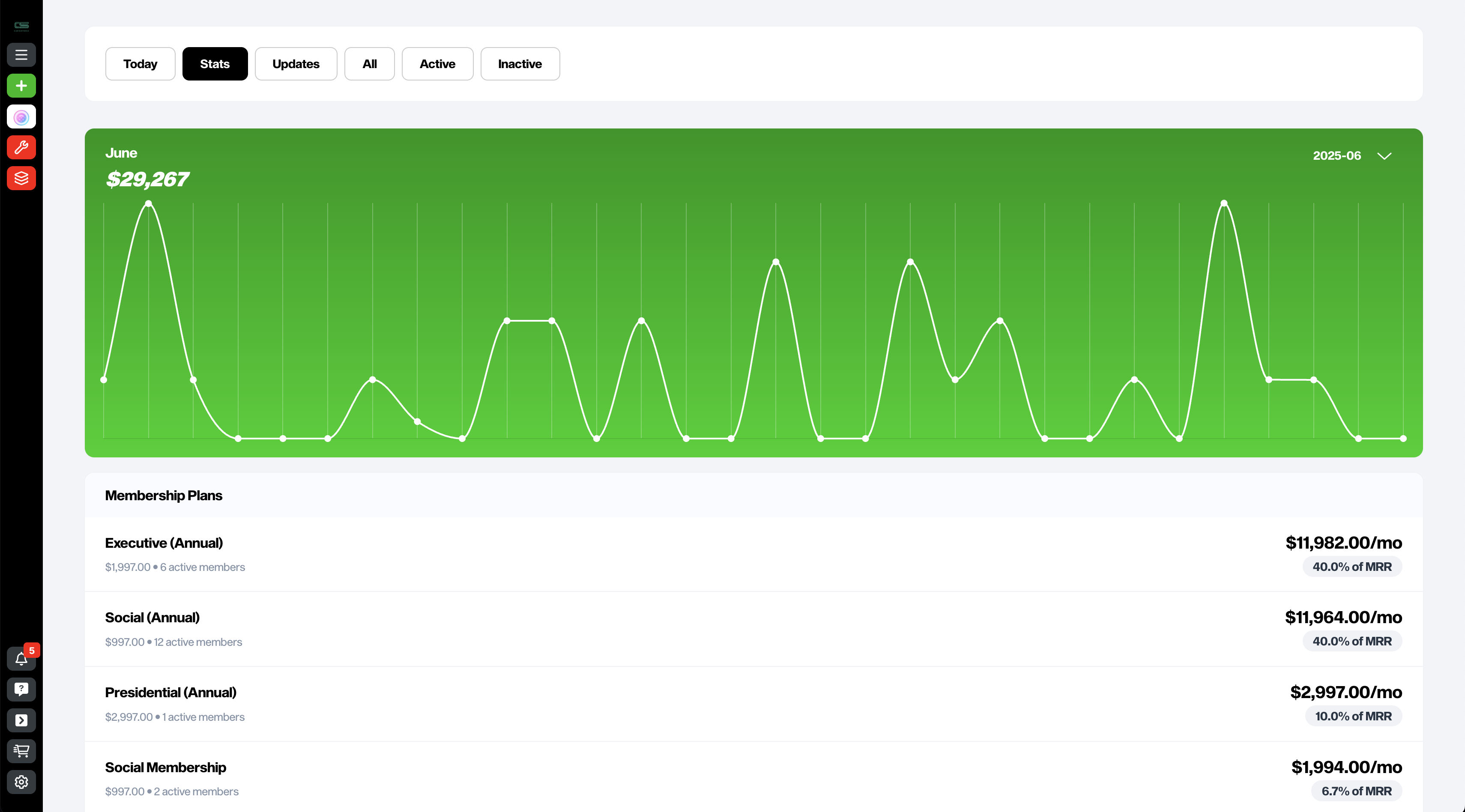Open notifications bell with 5 badge

point(21,659)
